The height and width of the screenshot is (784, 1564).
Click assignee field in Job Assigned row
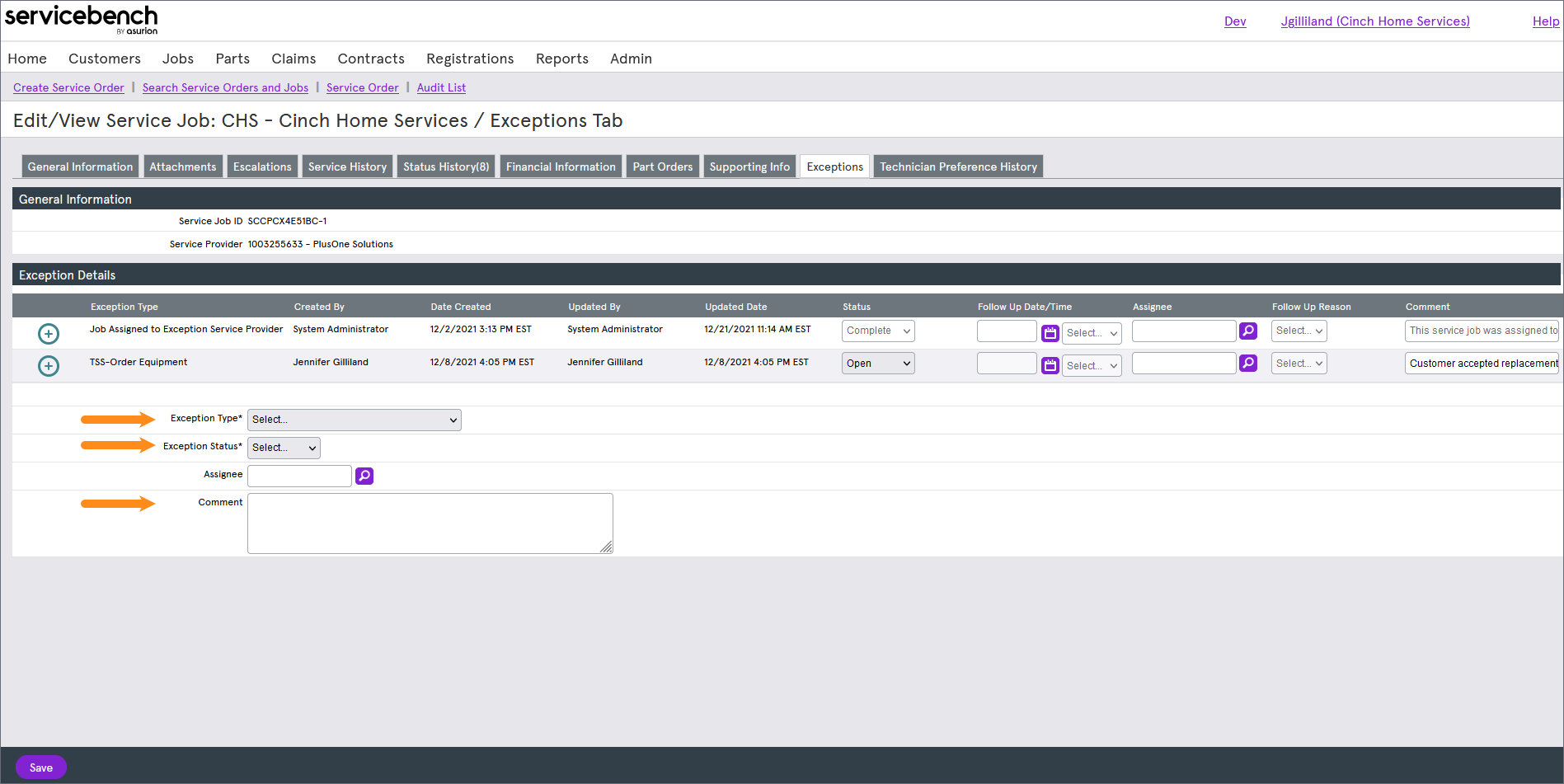tap(1184, 331)
